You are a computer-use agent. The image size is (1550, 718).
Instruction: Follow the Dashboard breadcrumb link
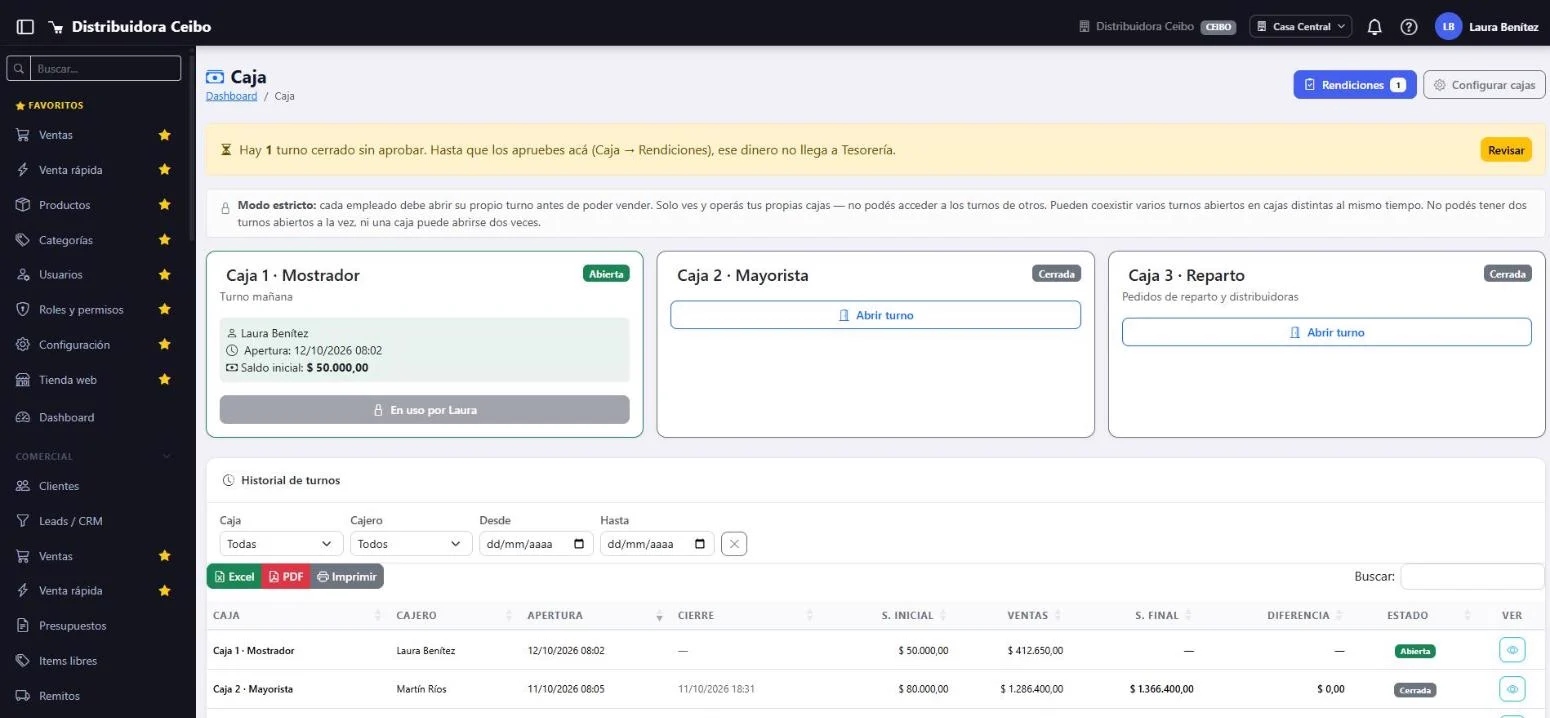pyautogui.click(x=231, y=96)
